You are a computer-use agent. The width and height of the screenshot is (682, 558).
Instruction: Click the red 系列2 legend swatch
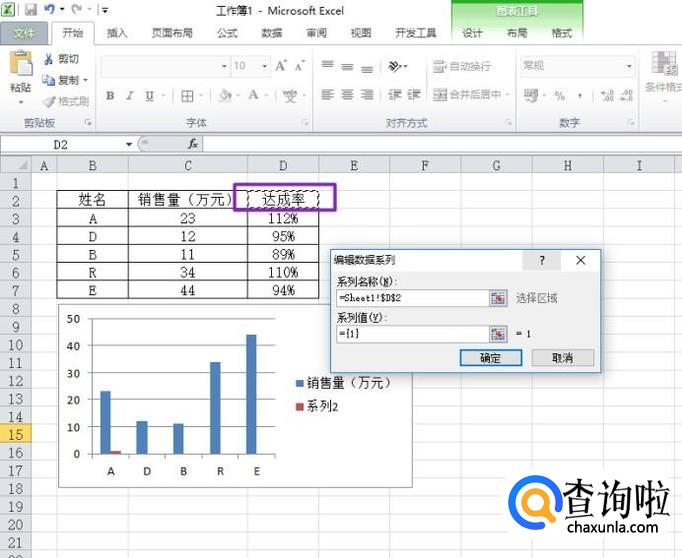[300, 406]
